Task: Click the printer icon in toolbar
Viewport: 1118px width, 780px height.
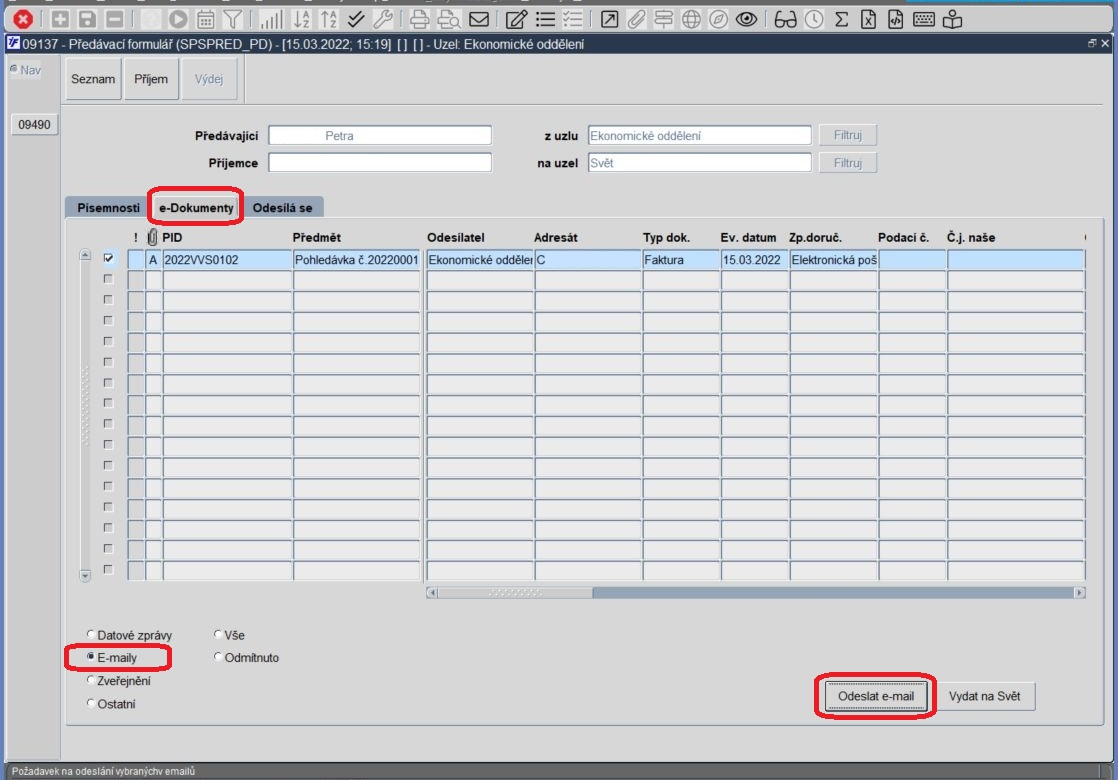Action: pyautogui.click(x=419, y=19)
